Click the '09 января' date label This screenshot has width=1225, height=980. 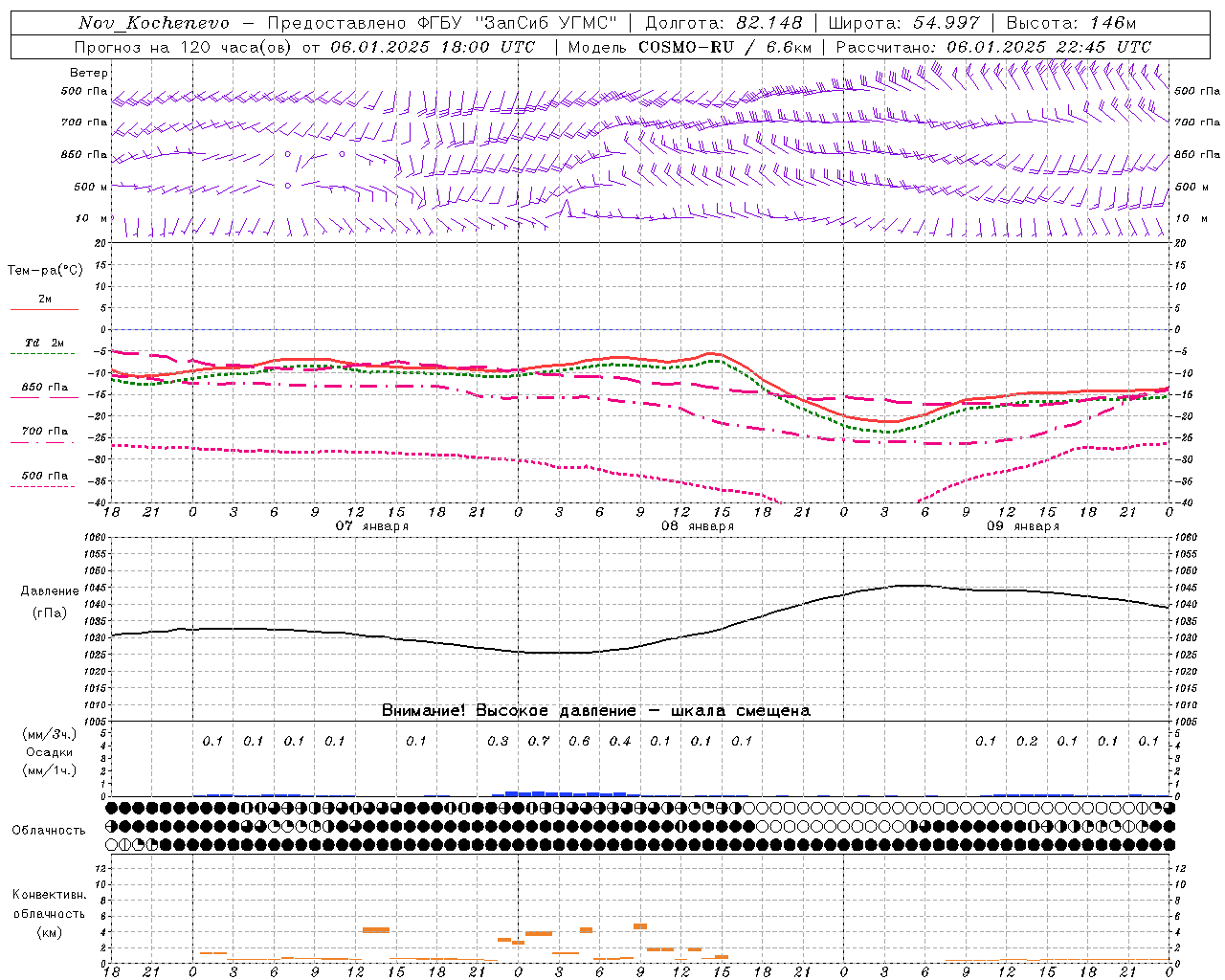1023,526
